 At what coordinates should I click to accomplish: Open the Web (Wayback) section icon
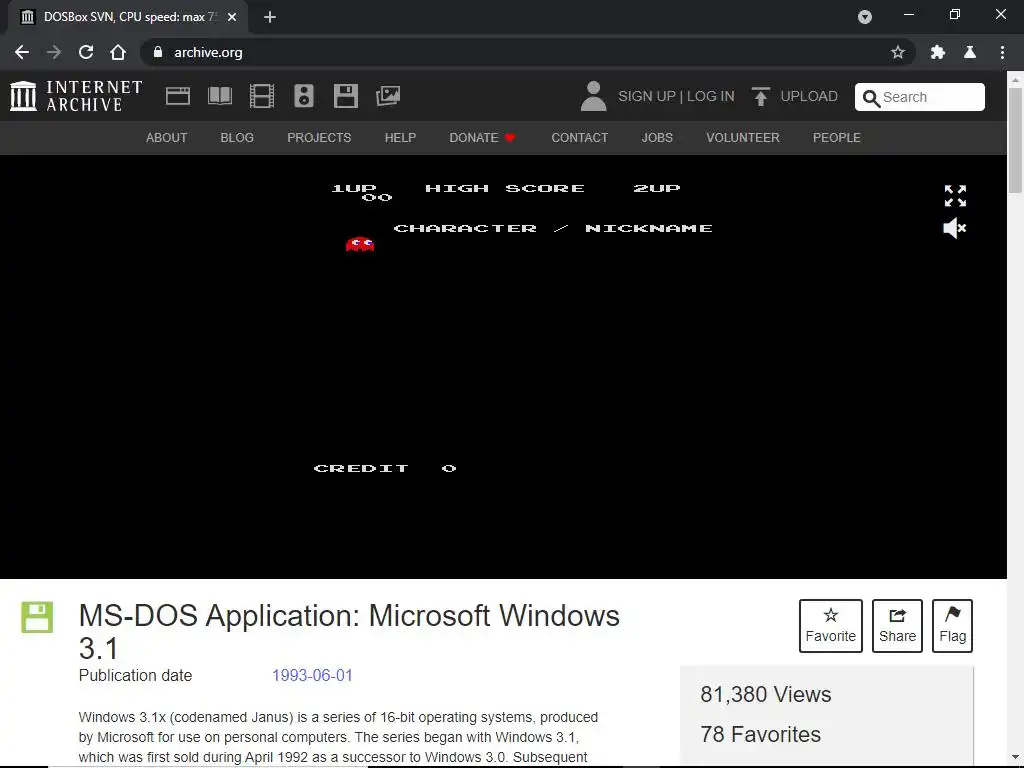(178, 96)
